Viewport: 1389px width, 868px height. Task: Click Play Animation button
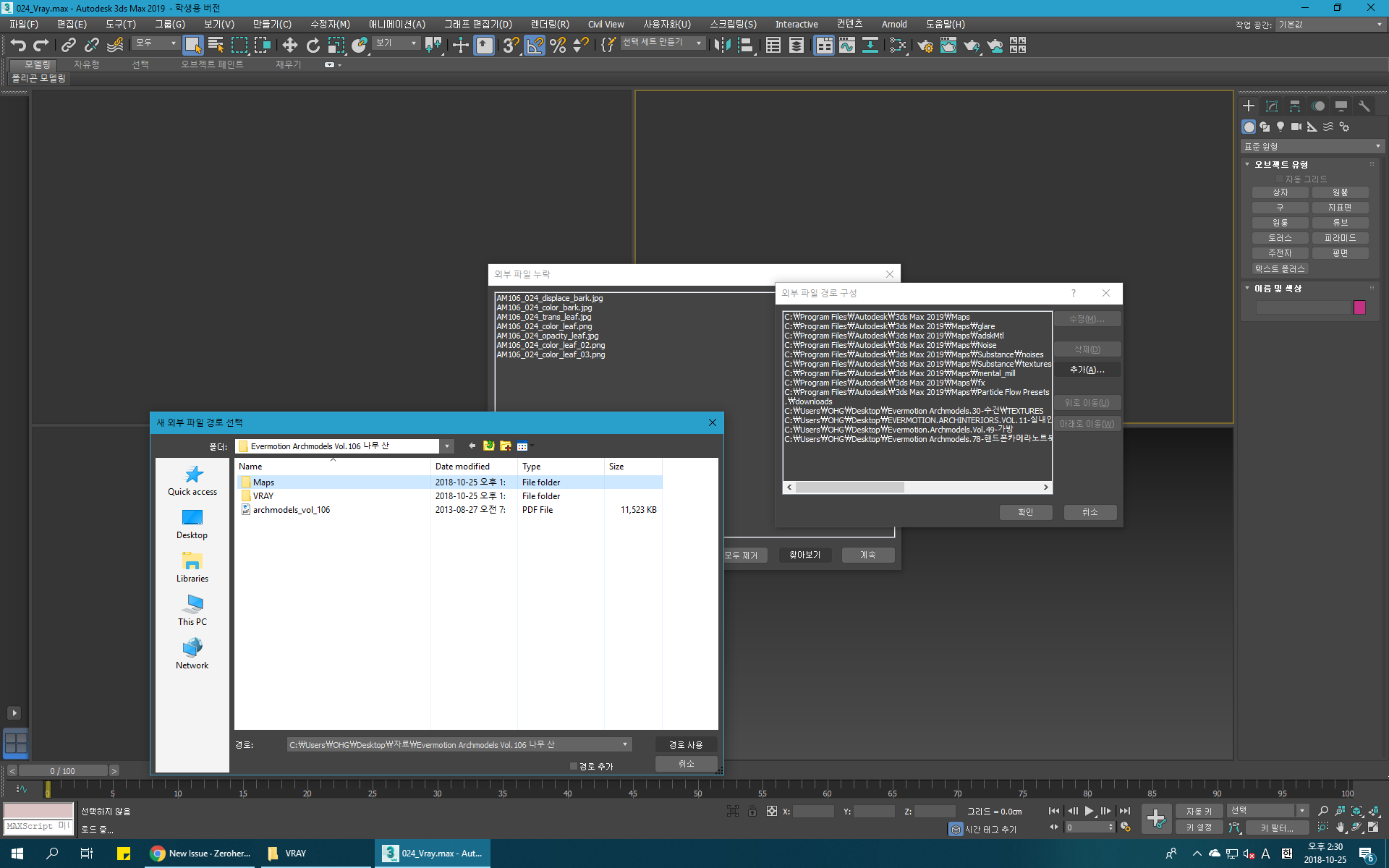coord(1089,812)
